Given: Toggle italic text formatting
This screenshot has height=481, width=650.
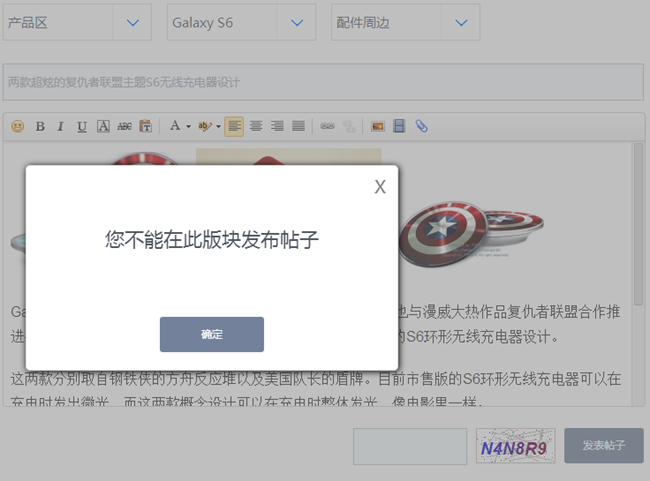Looking at the screenshot, I should click(60, 126).
